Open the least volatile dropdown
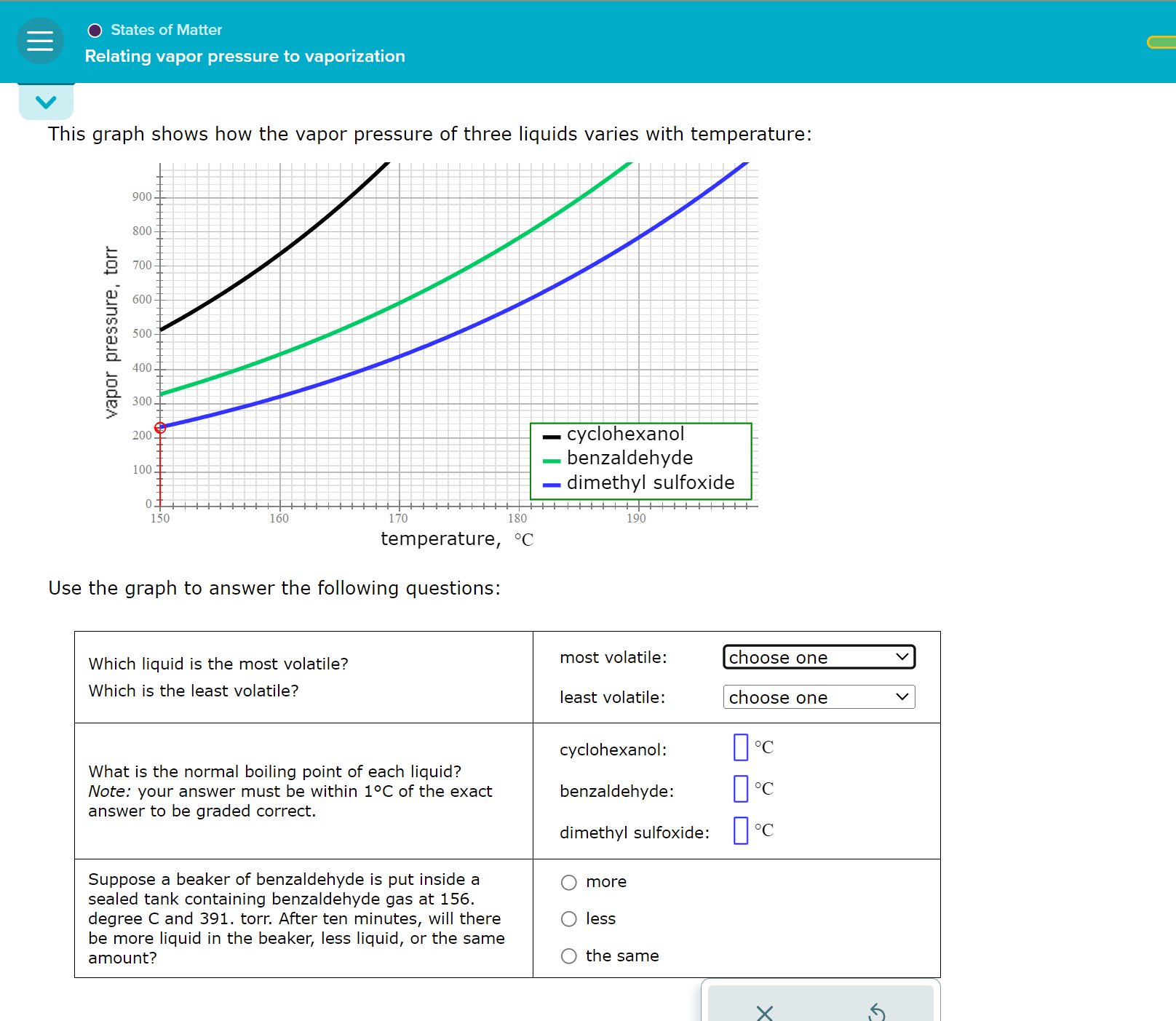The image size is (1176, 1021). click(x=819, y=697)
